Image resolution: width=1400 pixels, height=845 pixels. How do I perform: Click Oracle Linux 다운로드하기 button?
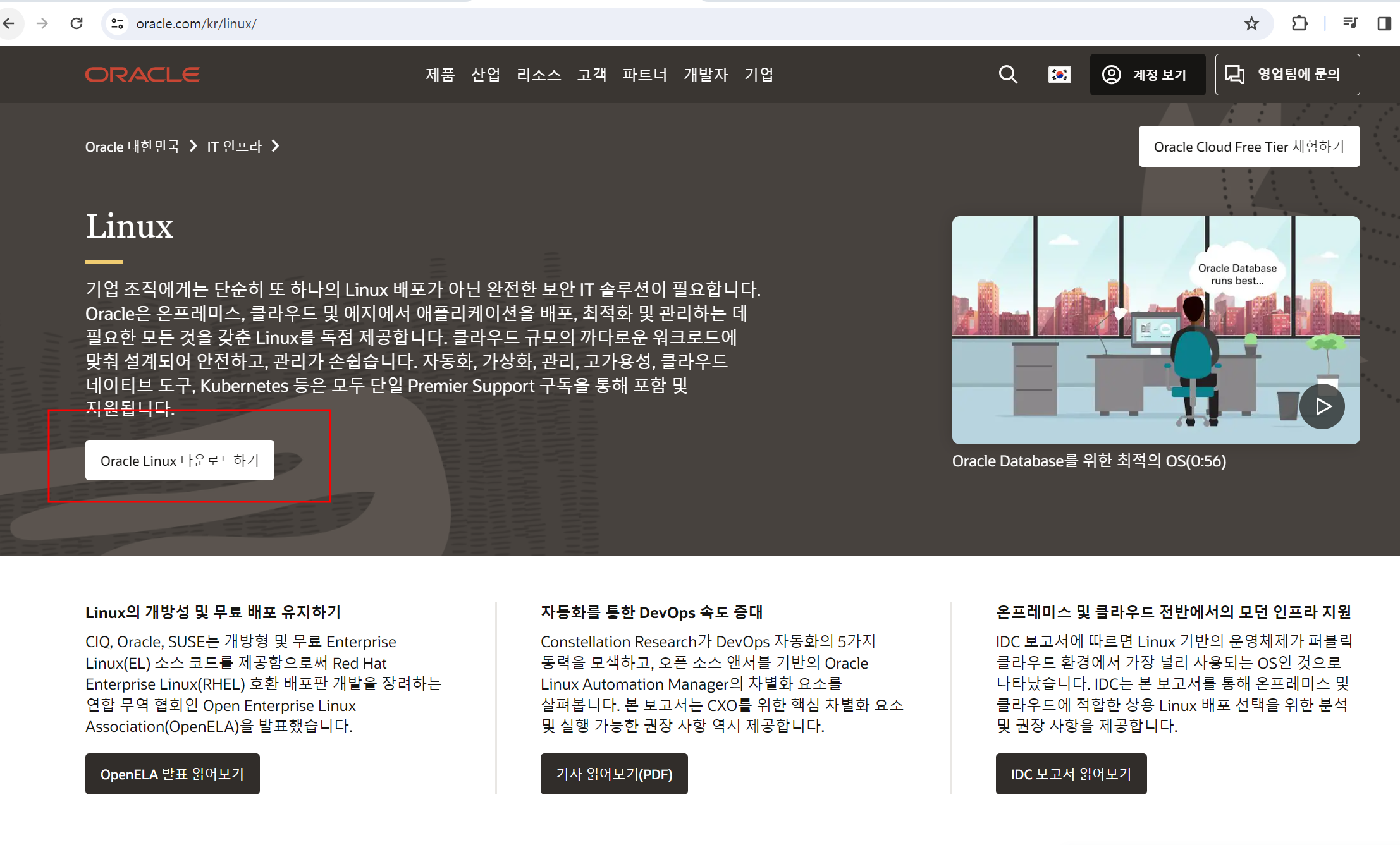coord(180,461)
